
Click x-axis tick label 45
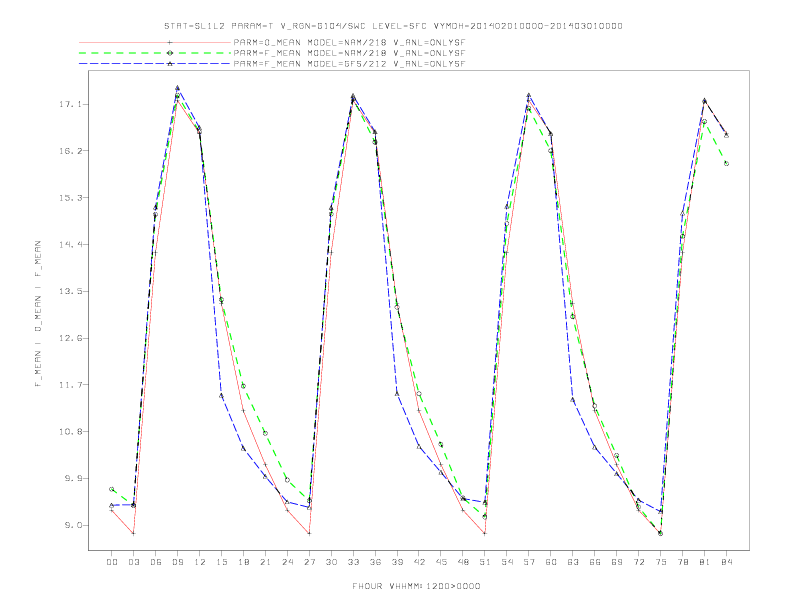click(x=441, y=562)
